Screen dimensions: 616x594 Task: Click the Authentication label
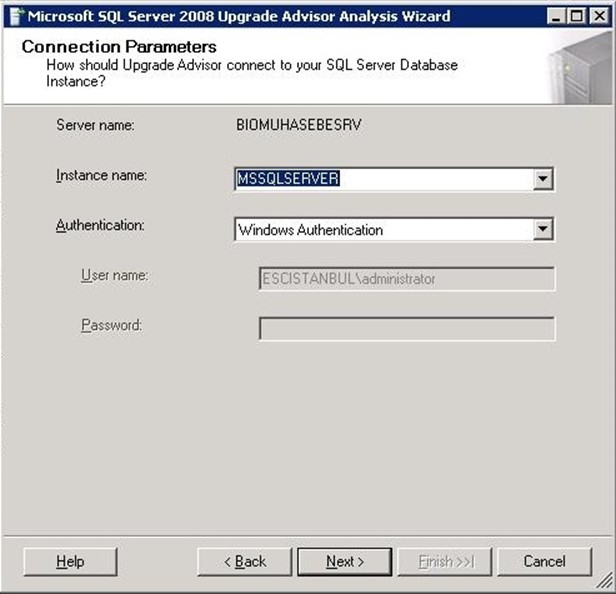coord(100,226)
